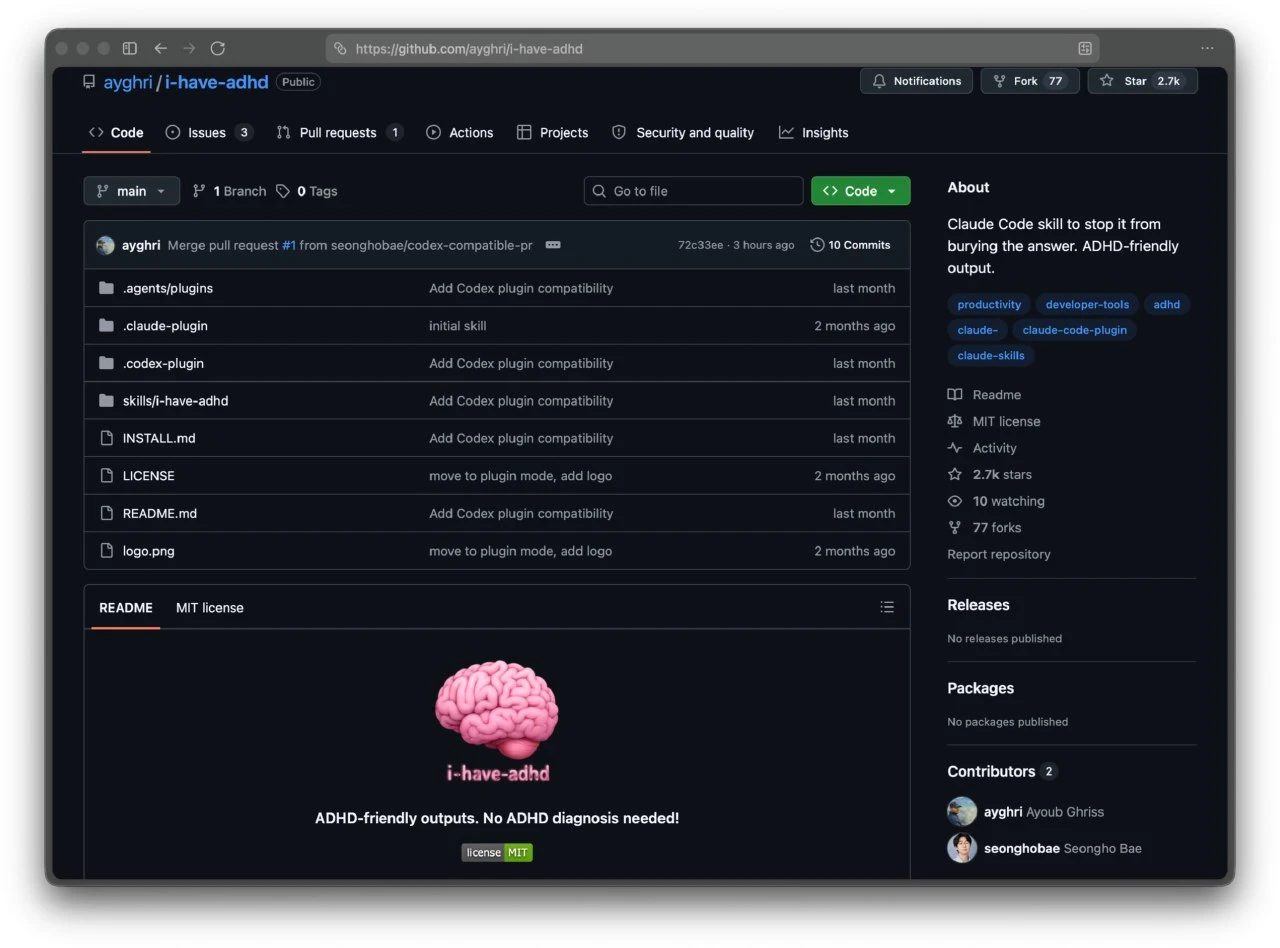Open the INSTALL.md file
The height and width of the screenshot is (948, 1280).
click(x=159, y=438)
